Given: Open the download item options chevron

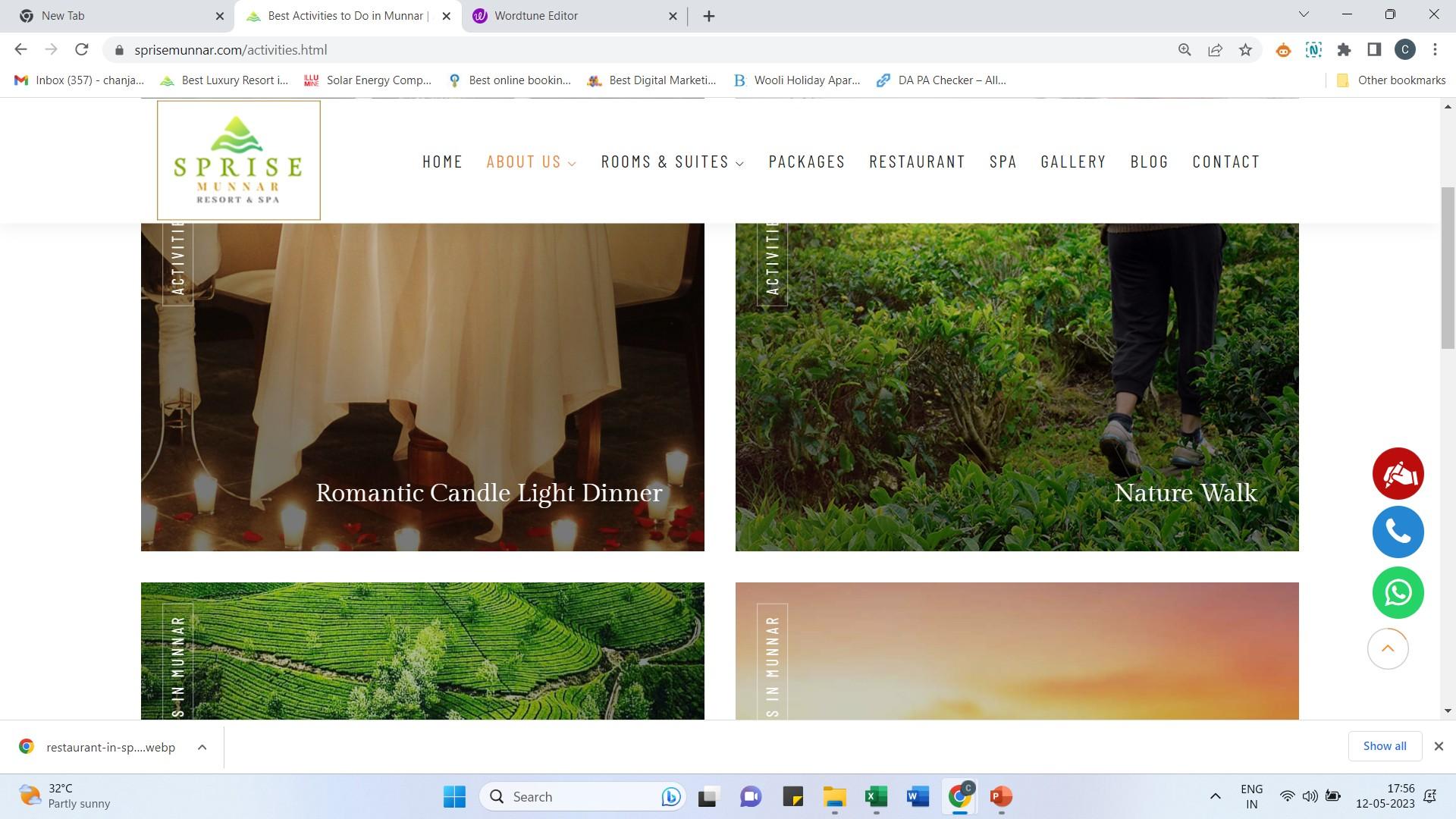Looking at the screenshot, I should (x=202, y=748).
